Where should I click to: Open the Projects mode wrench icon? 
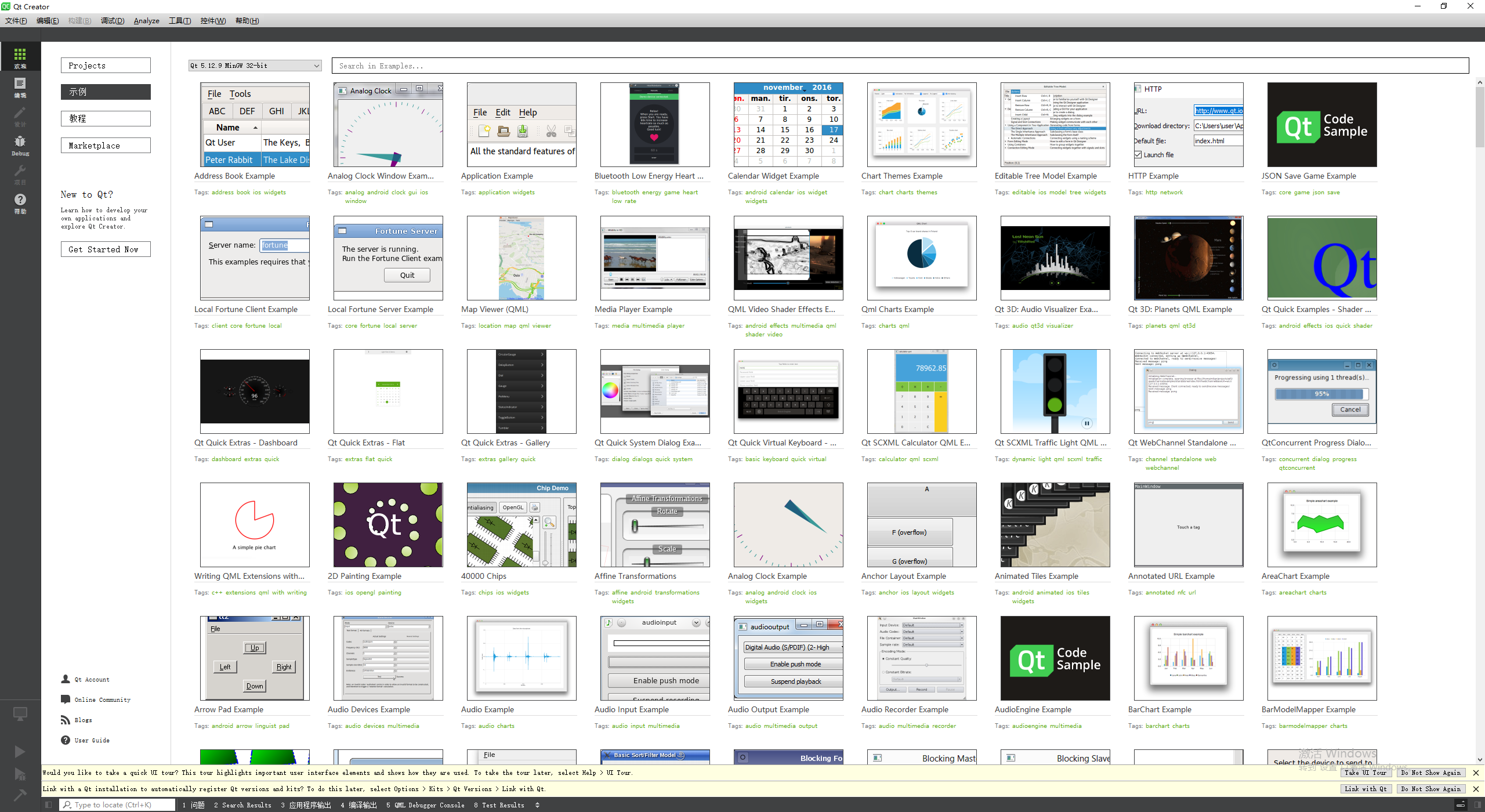[x=20, y=173]
